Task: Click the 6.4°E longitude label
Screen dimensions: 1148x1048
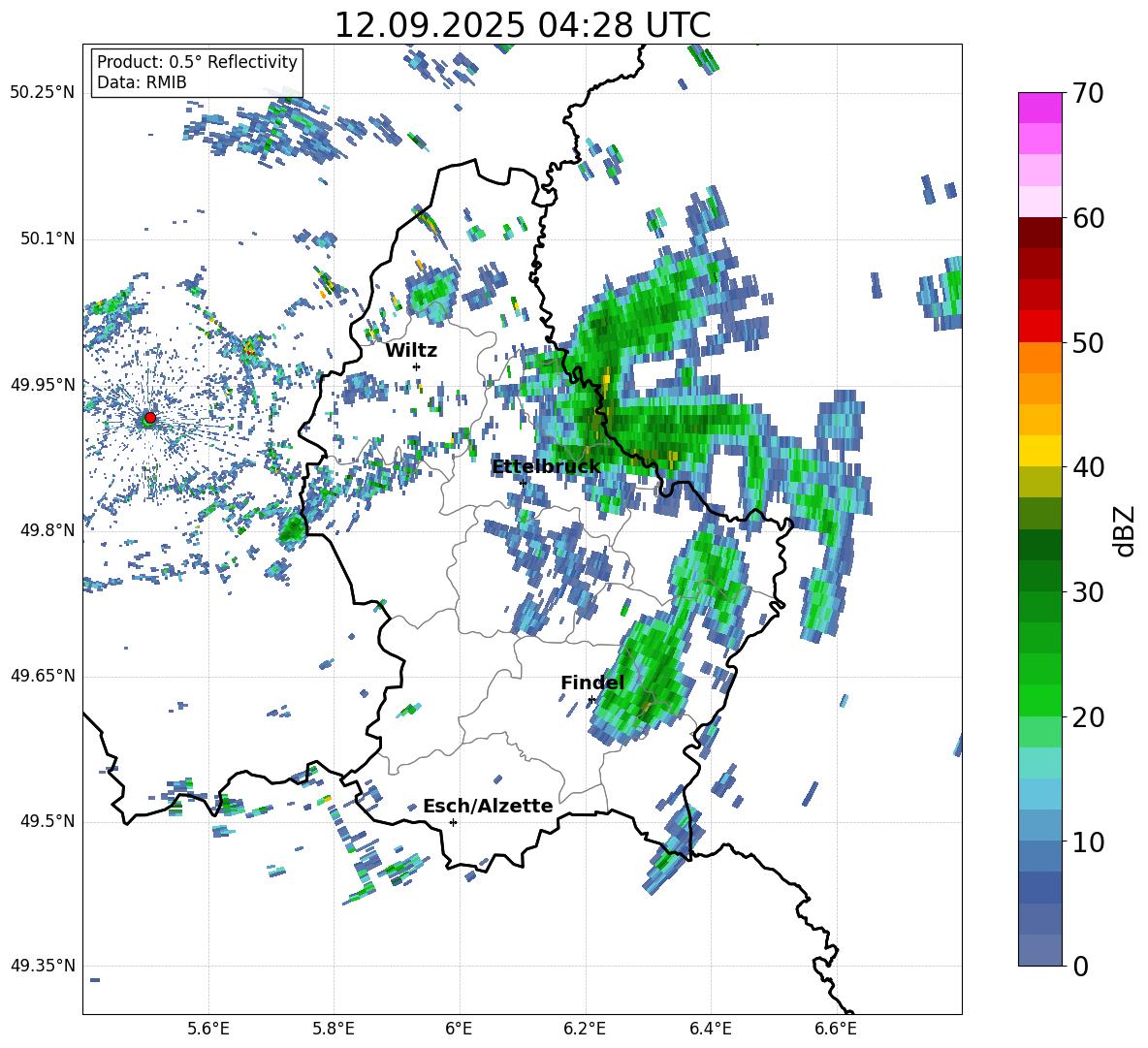Action: (710, 1029)
